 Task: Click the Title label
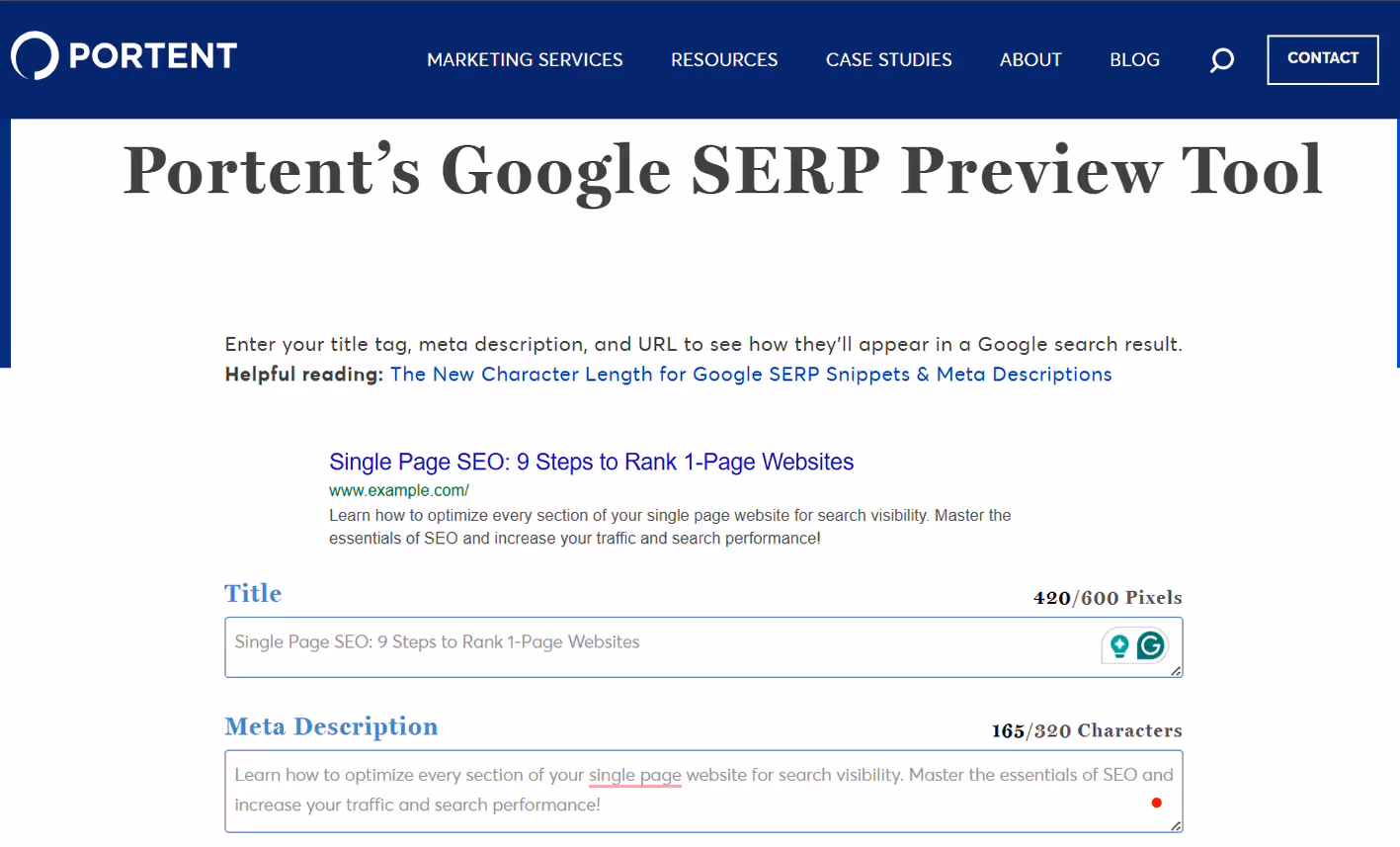253,593
